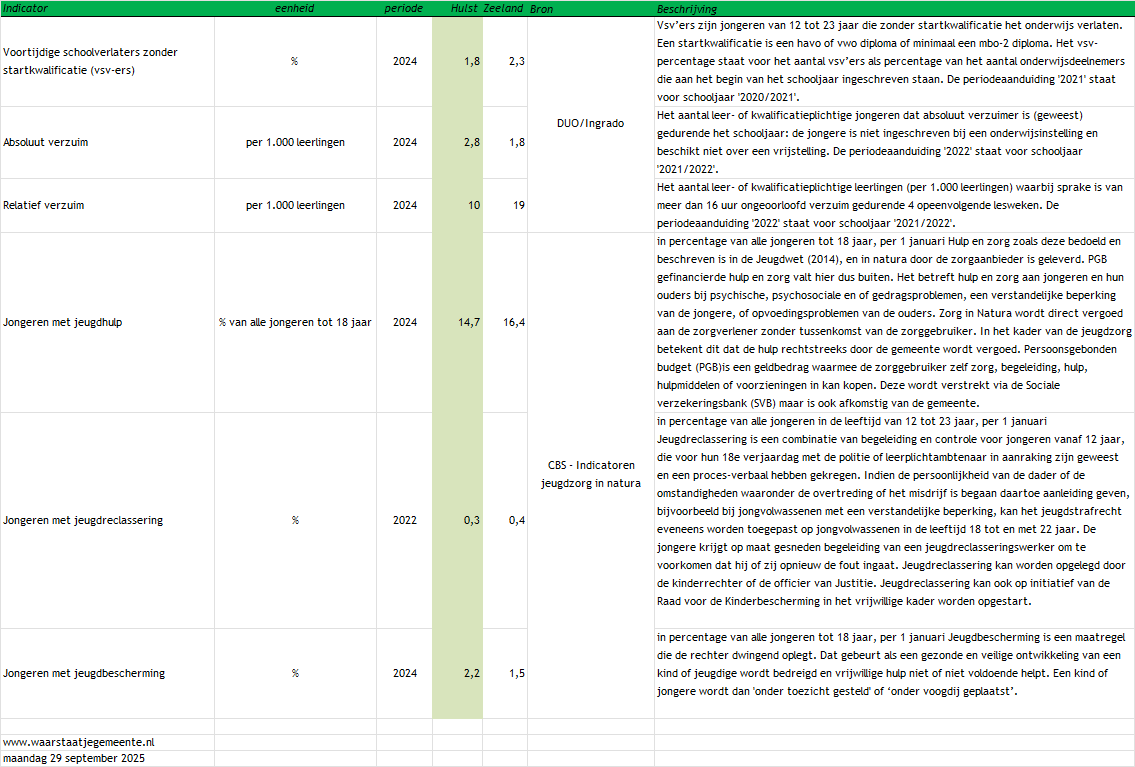Select the DUO/Ingrado source cell
1135x767 pixels.
(590, 123)
